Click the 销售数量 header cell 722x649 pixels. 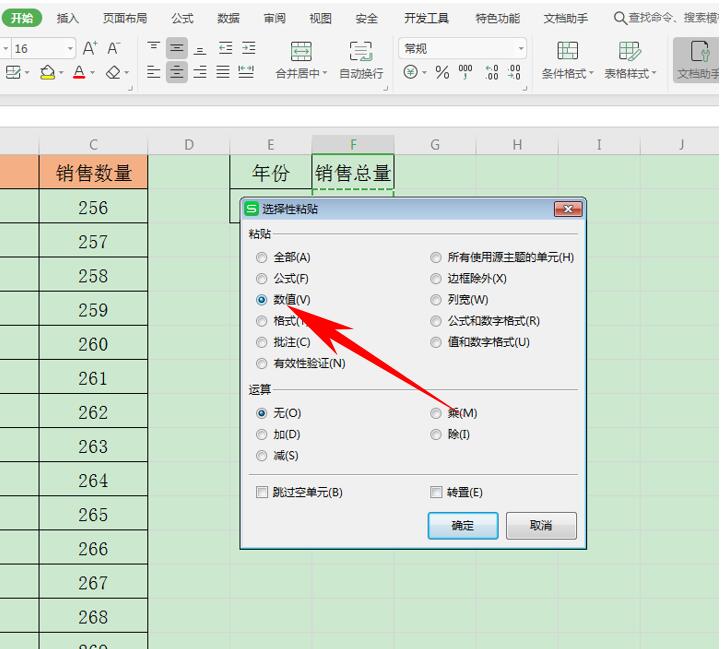[x=93, y=172]
